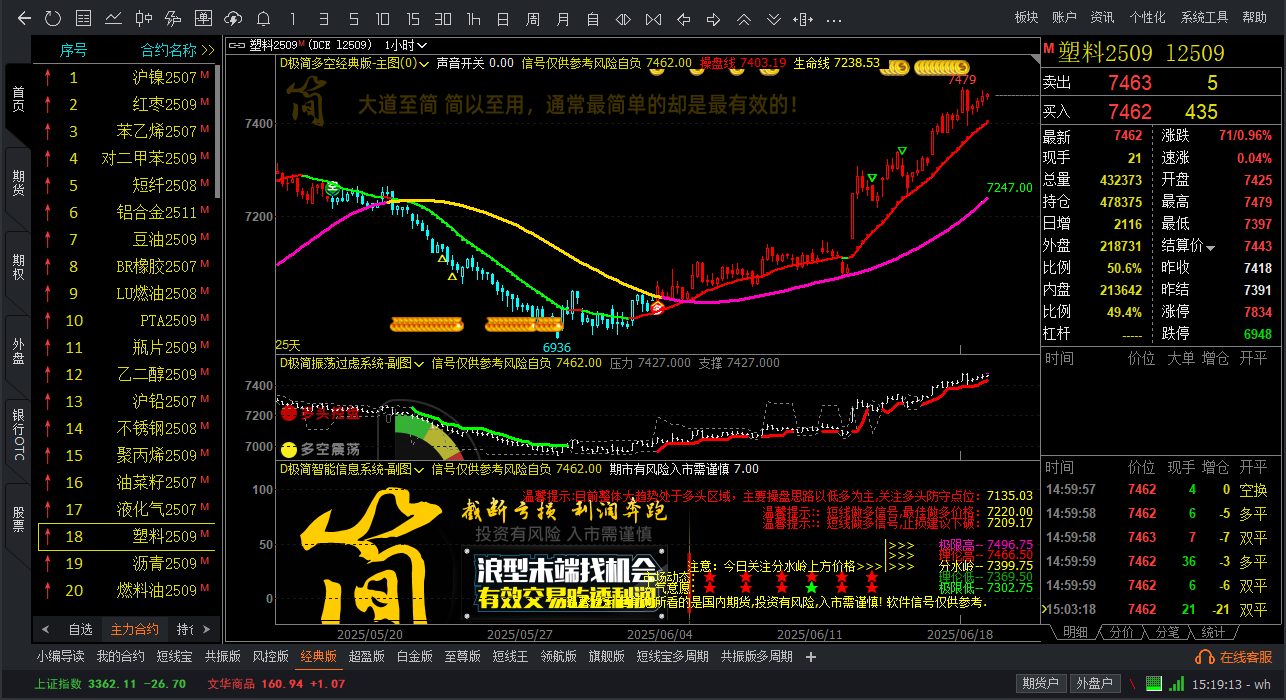Expand the D极简智能信息系统 sub-chart dropdown
1286x700 pixels.
pyautogui.click(x=421, y=468)
